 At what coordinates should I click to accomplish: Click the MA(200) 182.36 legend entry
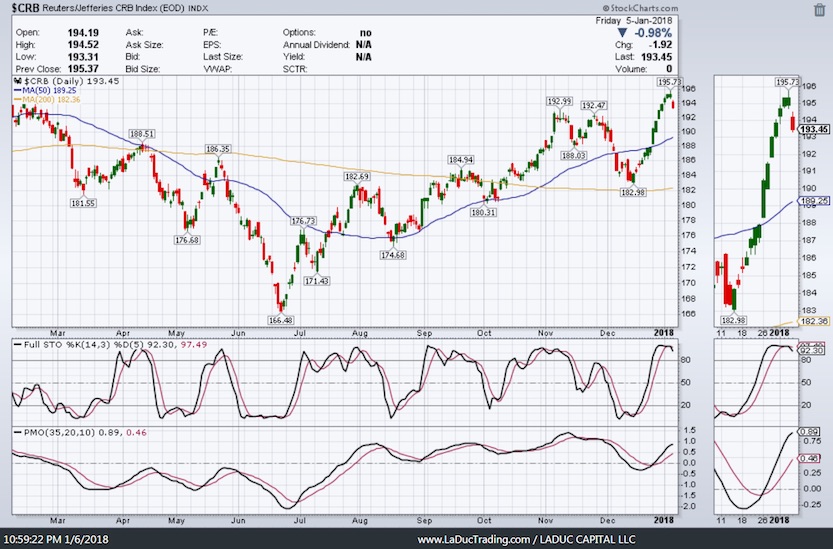(x=48, y=99)
